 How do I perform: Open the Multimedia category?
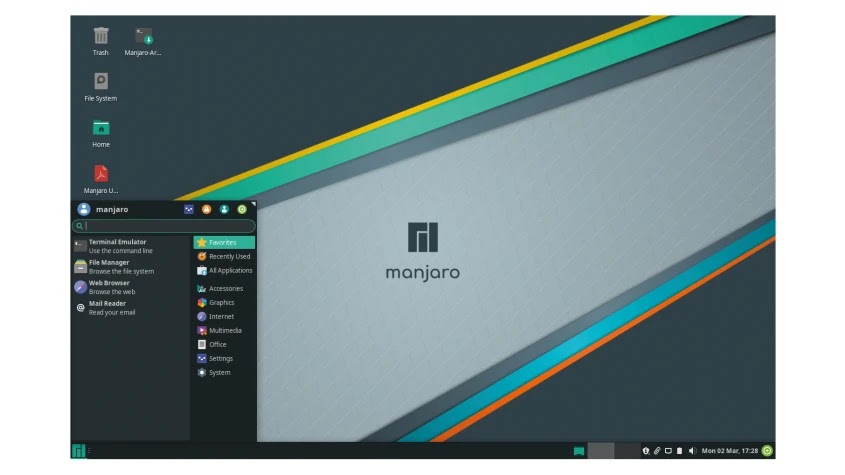click(224, 331)
